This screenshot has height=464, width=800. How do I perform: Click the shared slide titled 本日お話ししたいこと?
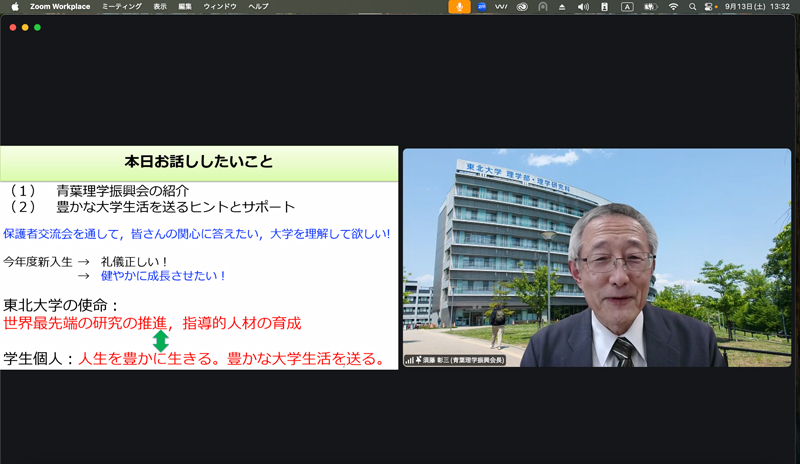[x=199, y=258]
